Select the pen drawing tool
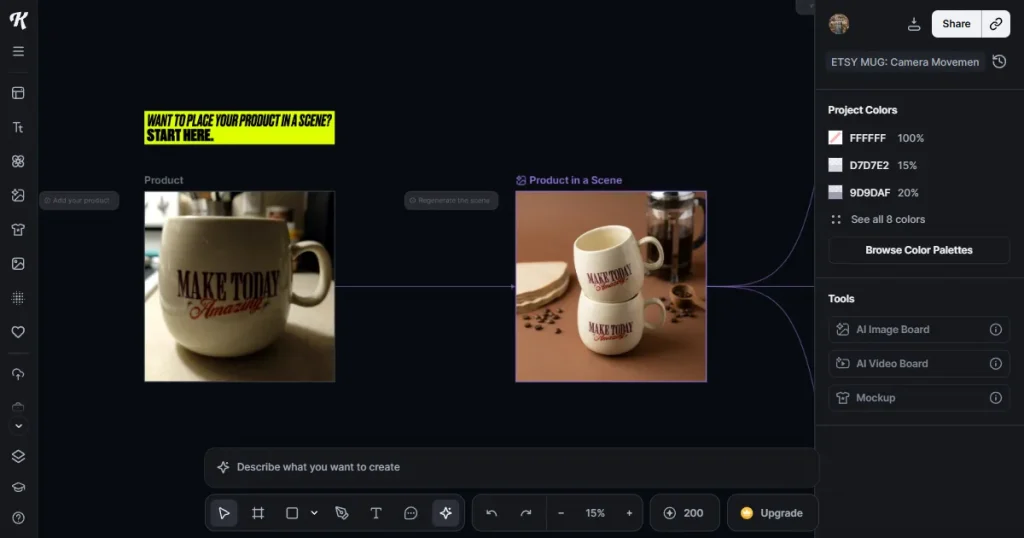The image size is (1024, 538). [x=342, y=513]
